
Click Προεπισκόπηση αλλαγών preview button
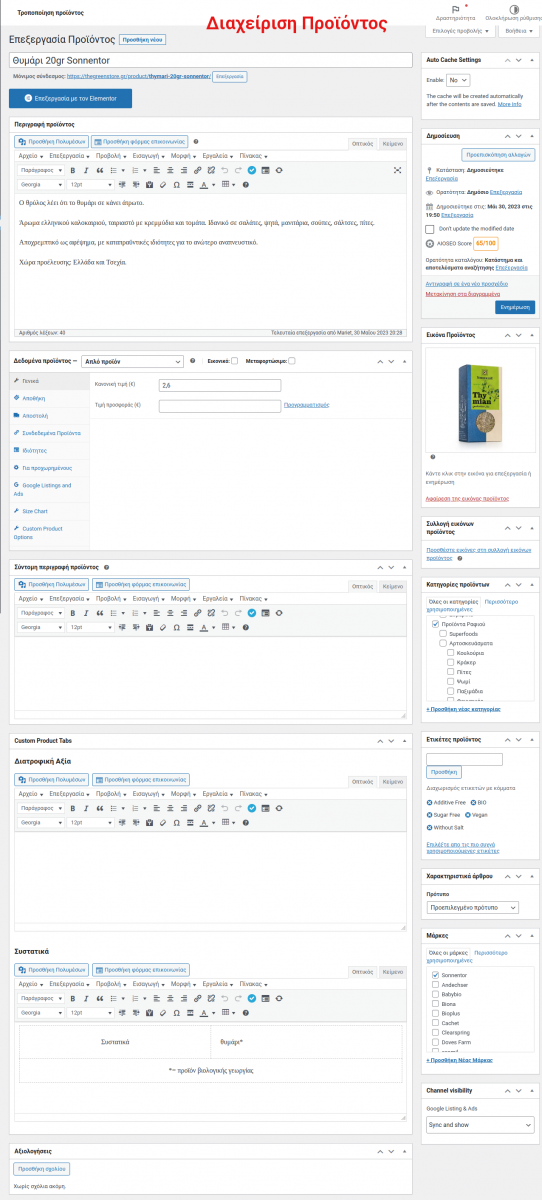(x=499, y=155)
